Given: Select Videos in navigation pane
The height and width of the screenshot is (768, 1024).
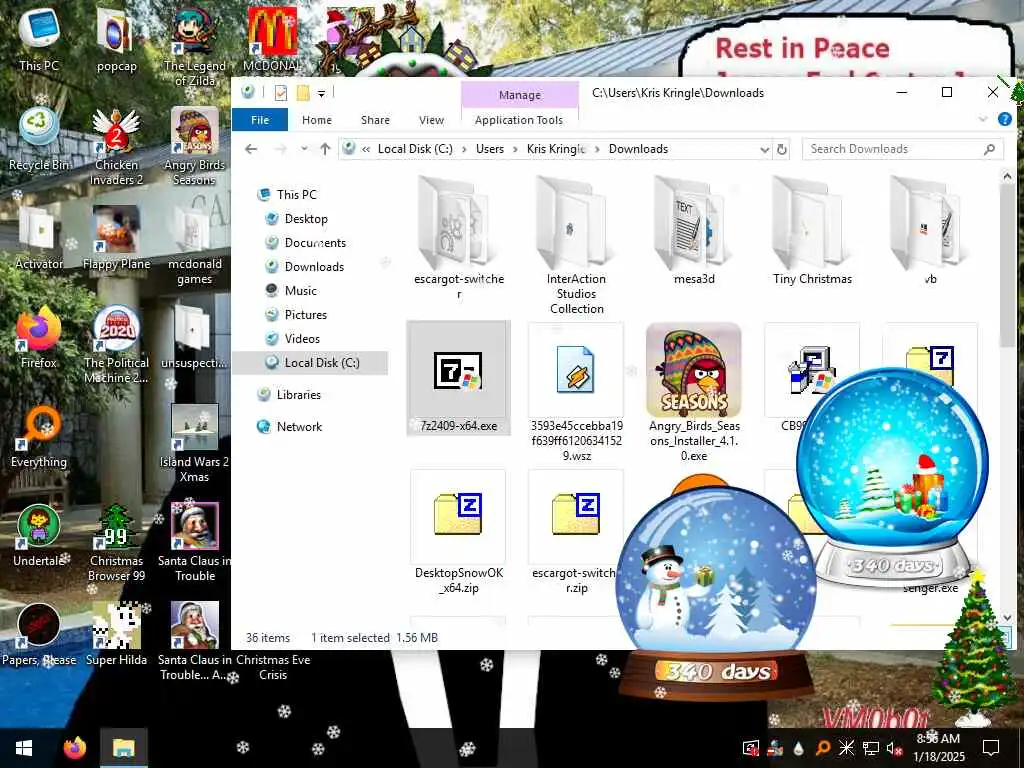Looking at the screenshot, I should (x=302, y=338).
